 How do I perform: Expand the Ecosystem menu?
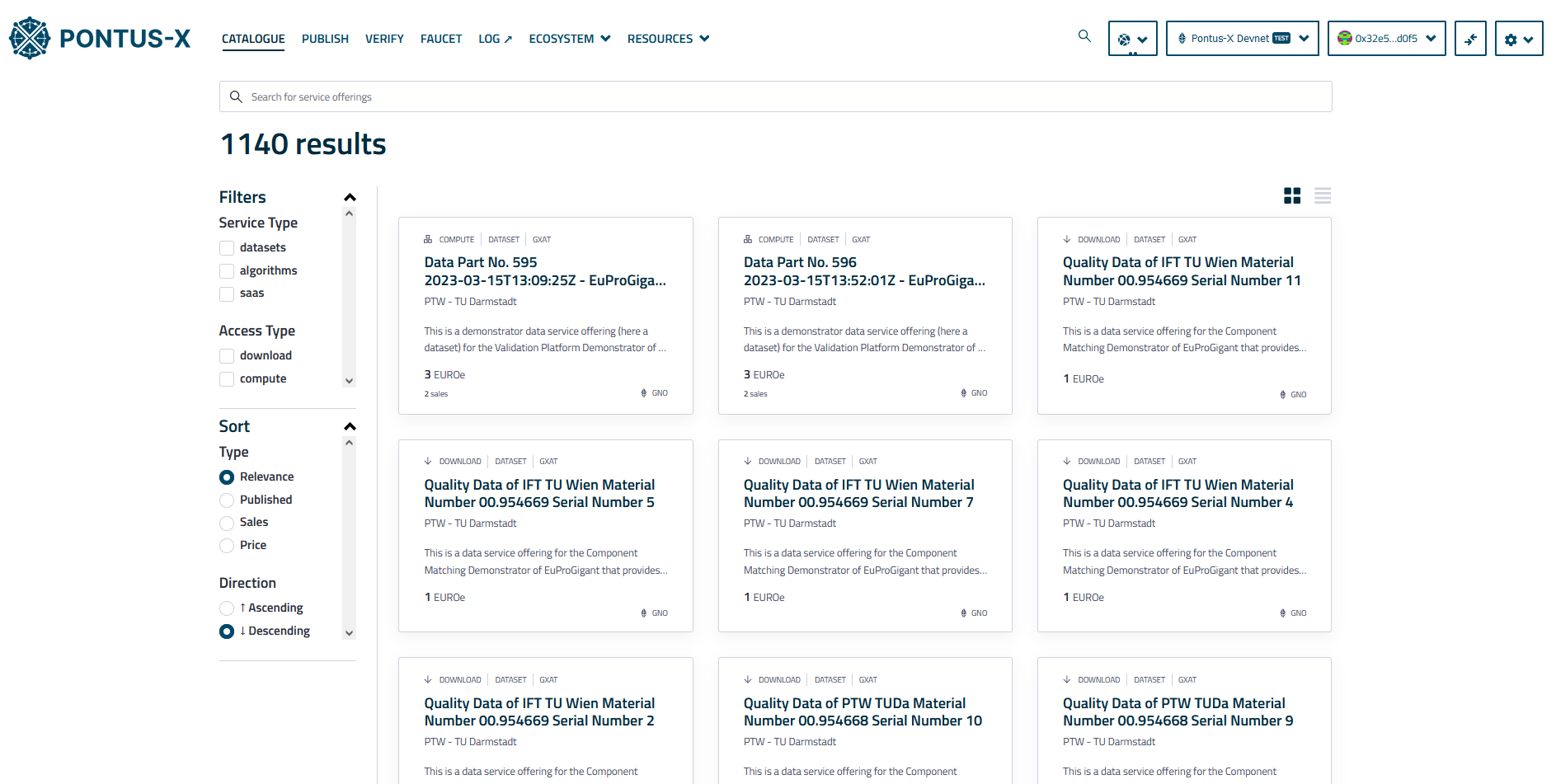click(569, 39)
